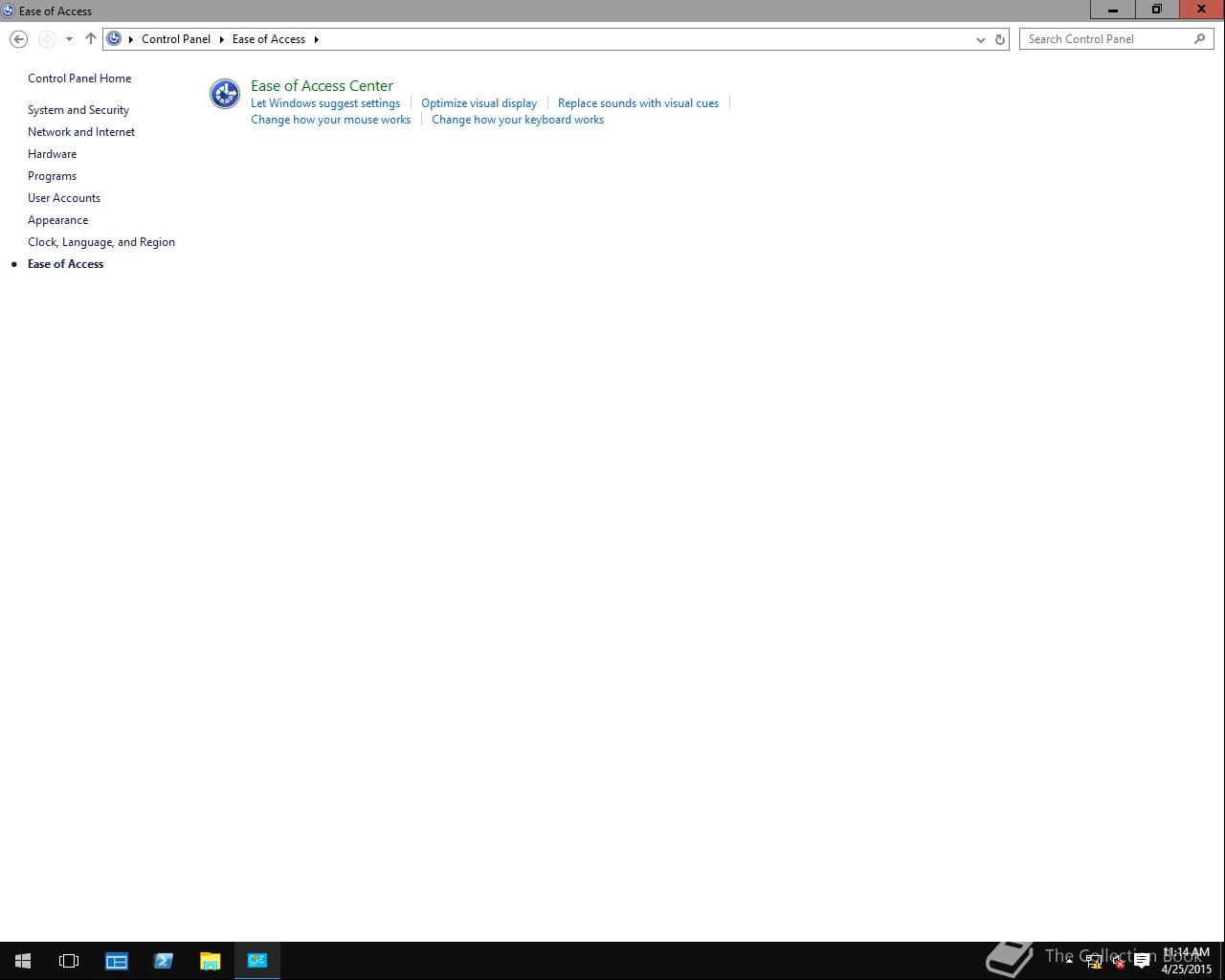Show hidden system tray icons

pos(1069,961)
